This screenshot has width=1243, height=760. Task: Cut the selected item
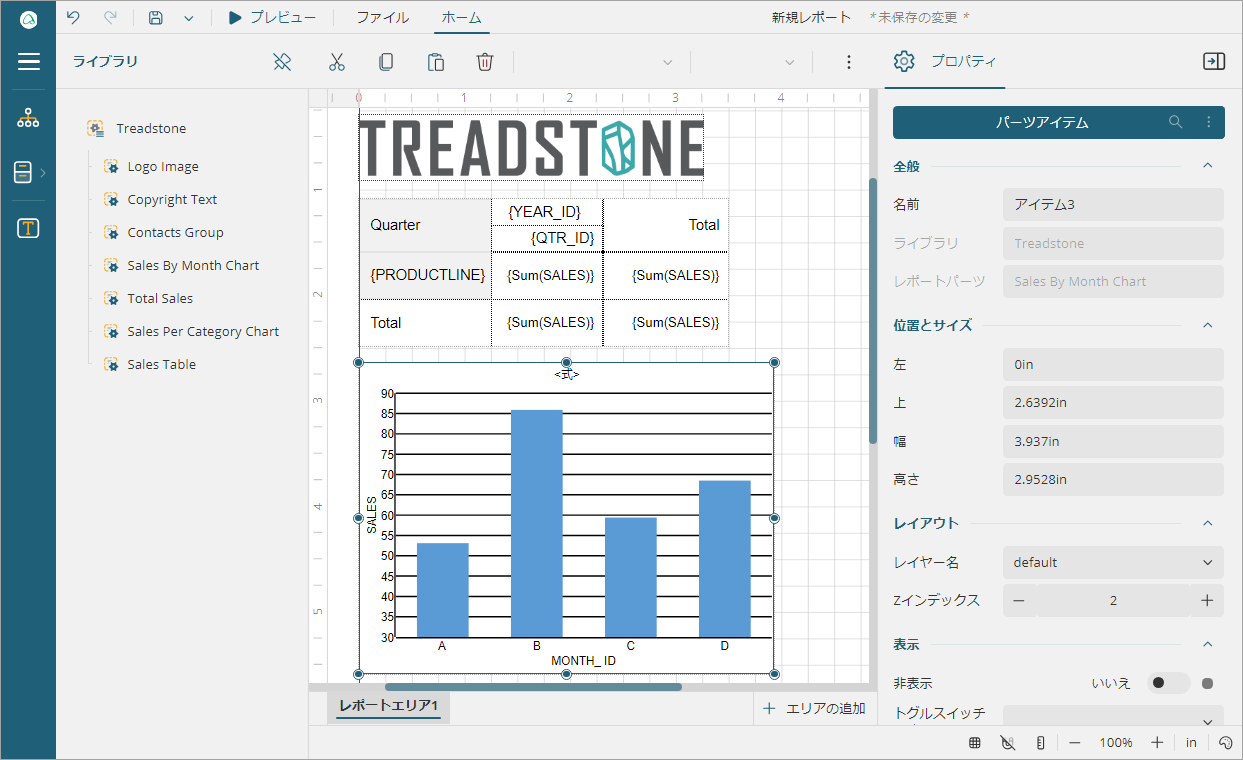[336, 62]
